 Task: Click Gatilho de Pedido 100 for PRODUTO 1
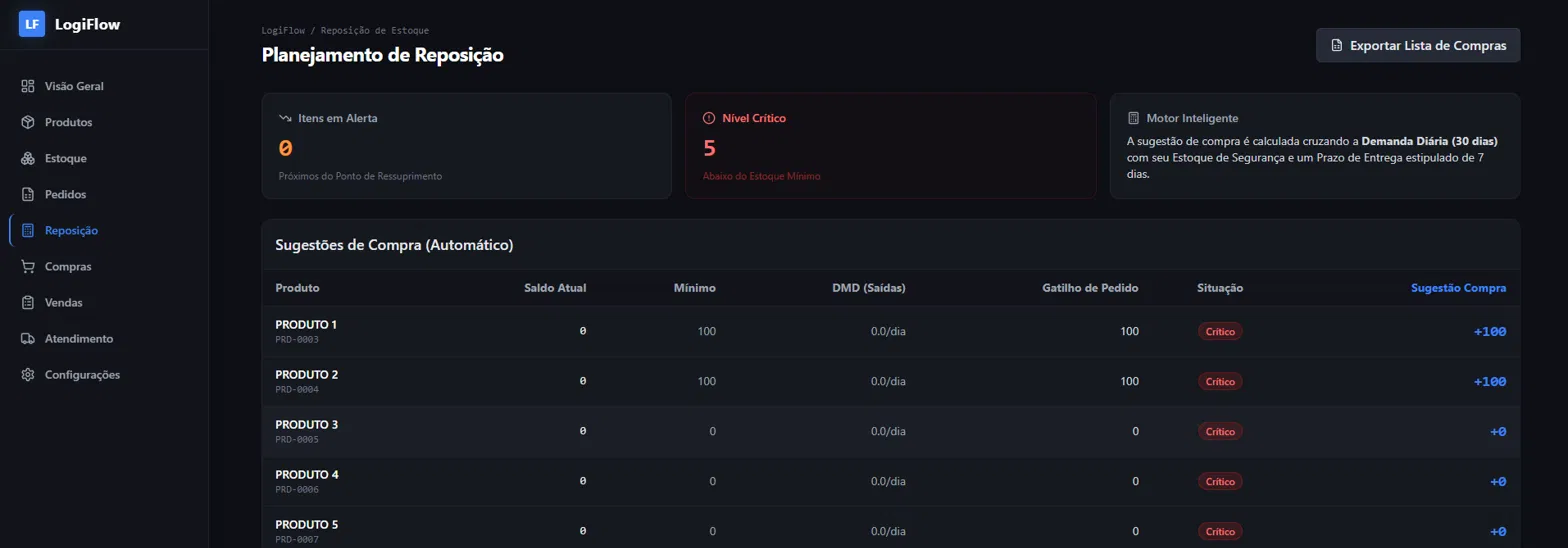click(1129, 331)
